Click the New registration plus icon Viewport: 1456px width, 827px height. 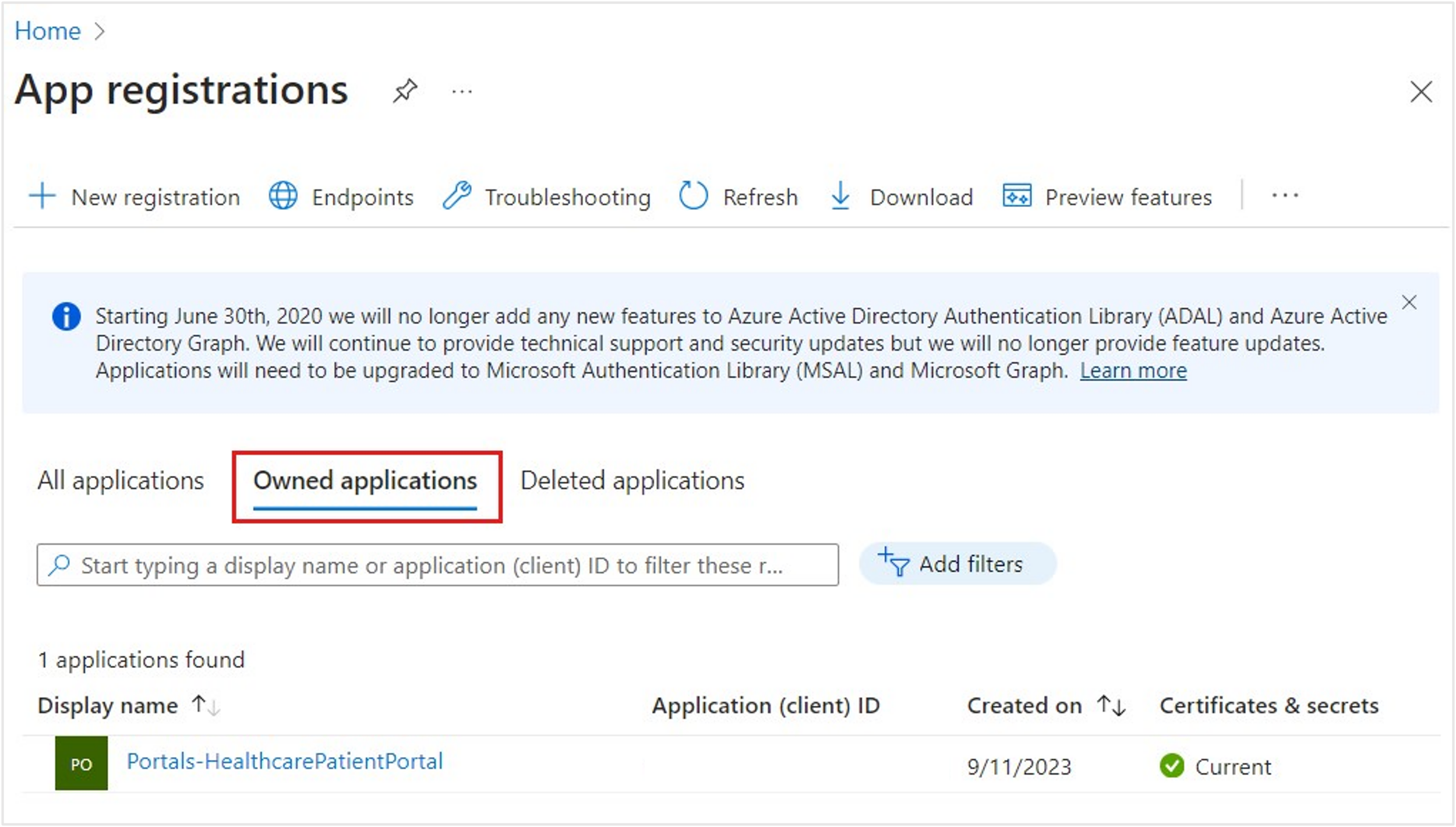pyautogui.click(x=43, y=196)
